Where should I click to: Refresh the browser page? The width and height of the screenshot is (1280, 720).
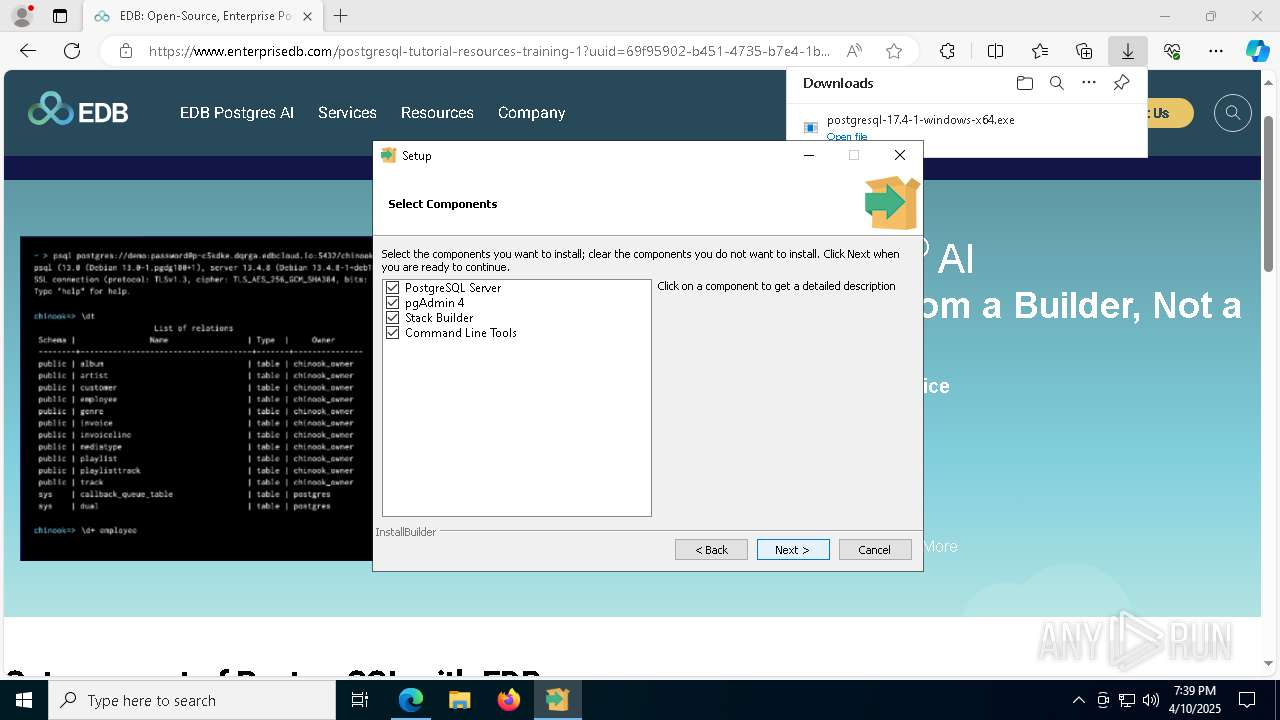click(x=72, y=51)
